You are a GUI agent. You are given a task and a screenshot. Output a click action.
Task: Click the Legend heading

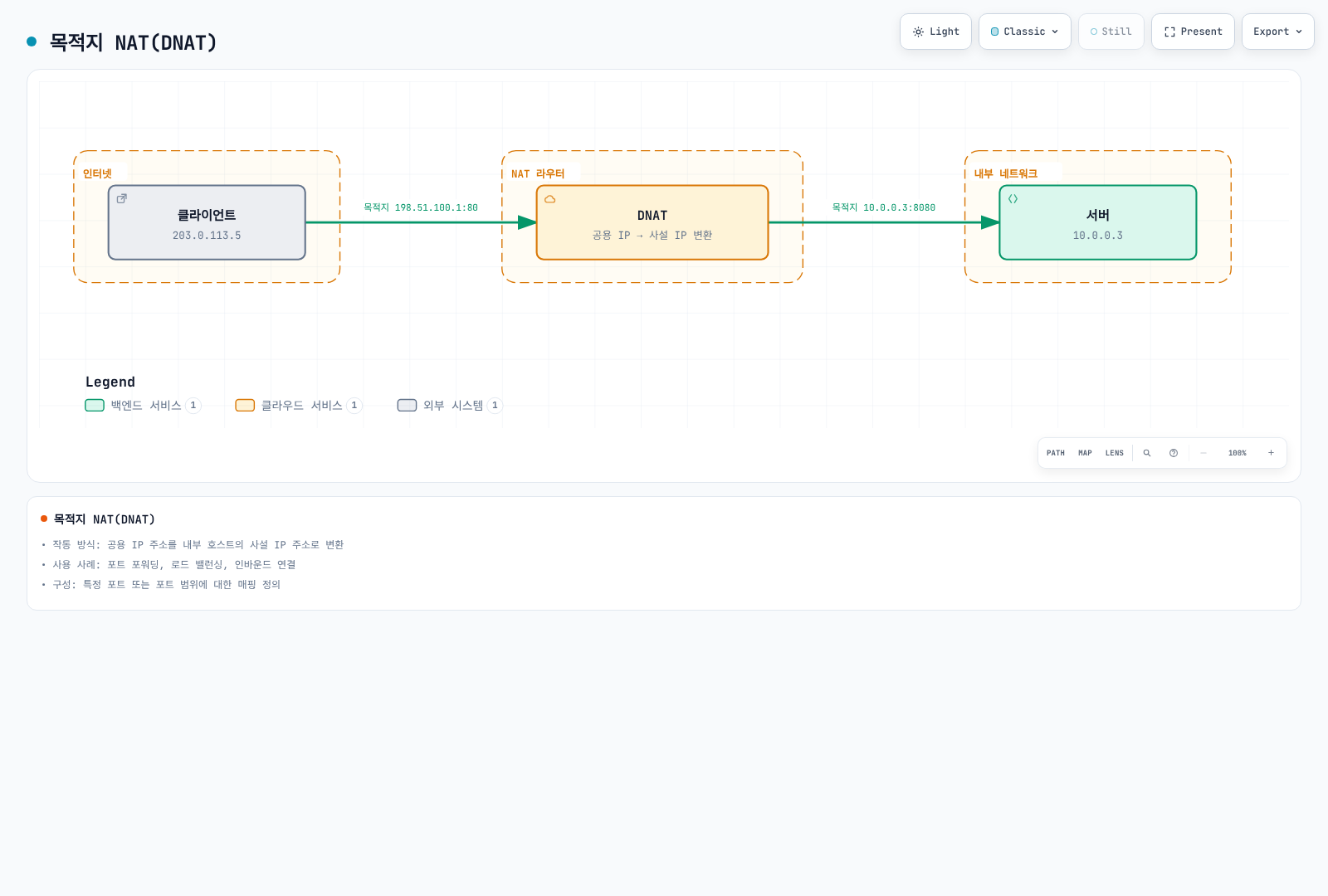pos(110,382)
